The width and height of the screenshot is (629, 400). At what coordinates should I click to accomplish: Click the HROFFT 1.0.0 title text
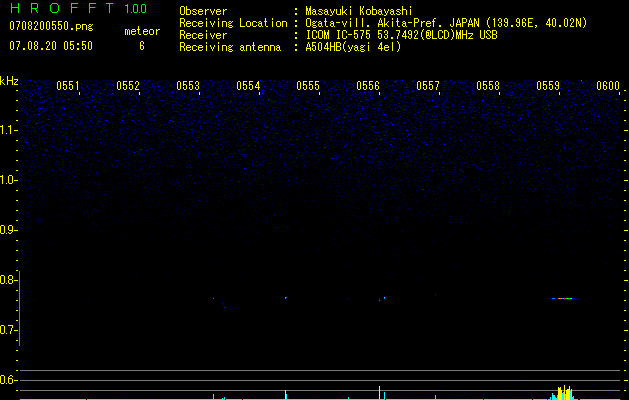(x=78, y=8)
